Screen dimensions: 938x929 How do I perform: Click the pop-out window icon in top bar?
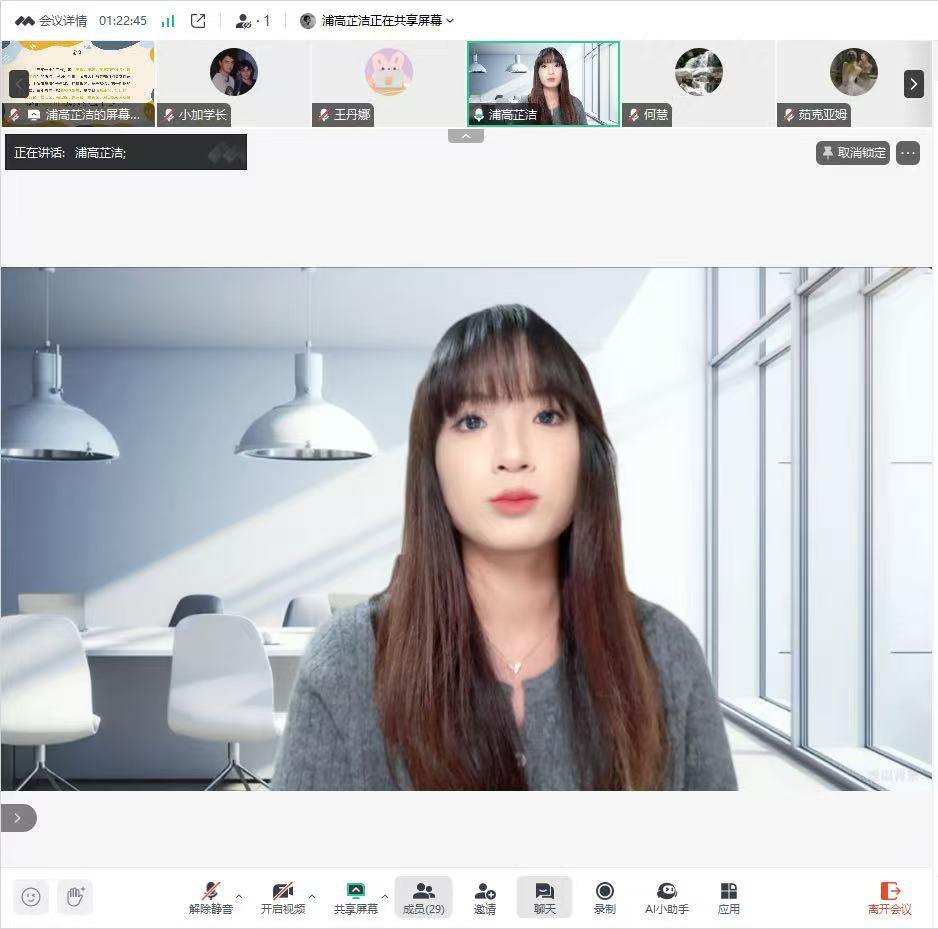pyautogui.click(x=198, y=20)
